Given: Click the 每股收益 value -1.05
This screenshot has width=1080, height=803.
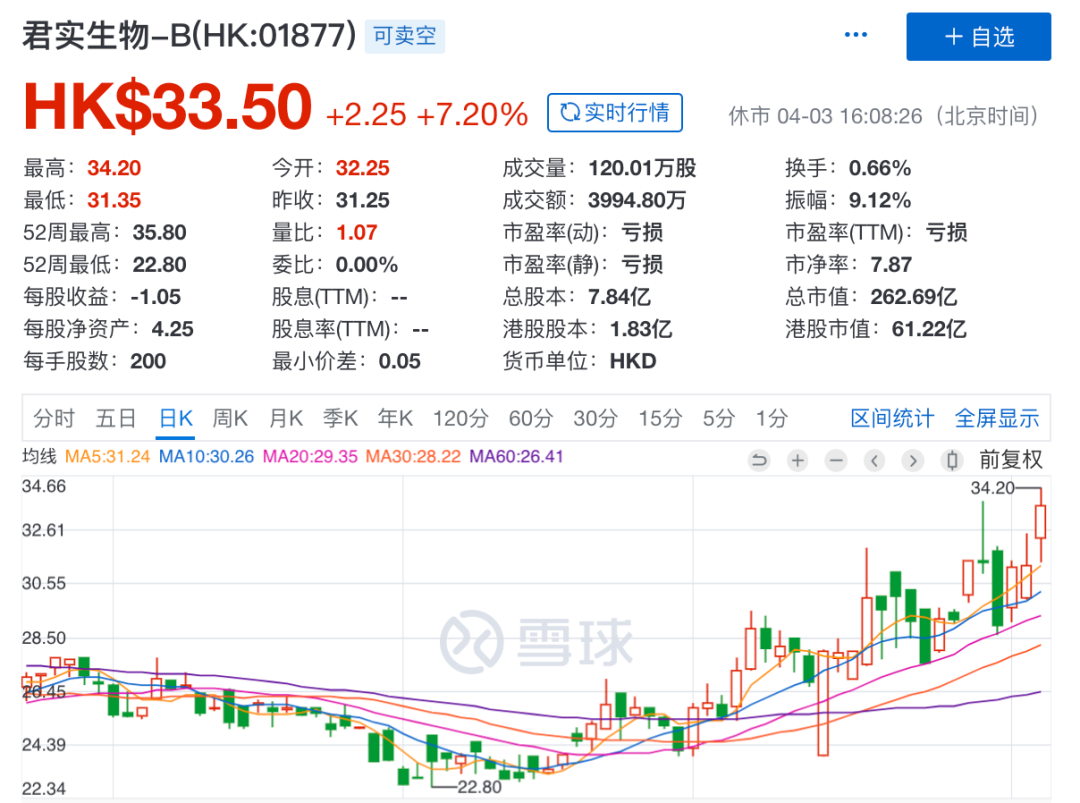Looking at the screenshot, I should (156, 297).
